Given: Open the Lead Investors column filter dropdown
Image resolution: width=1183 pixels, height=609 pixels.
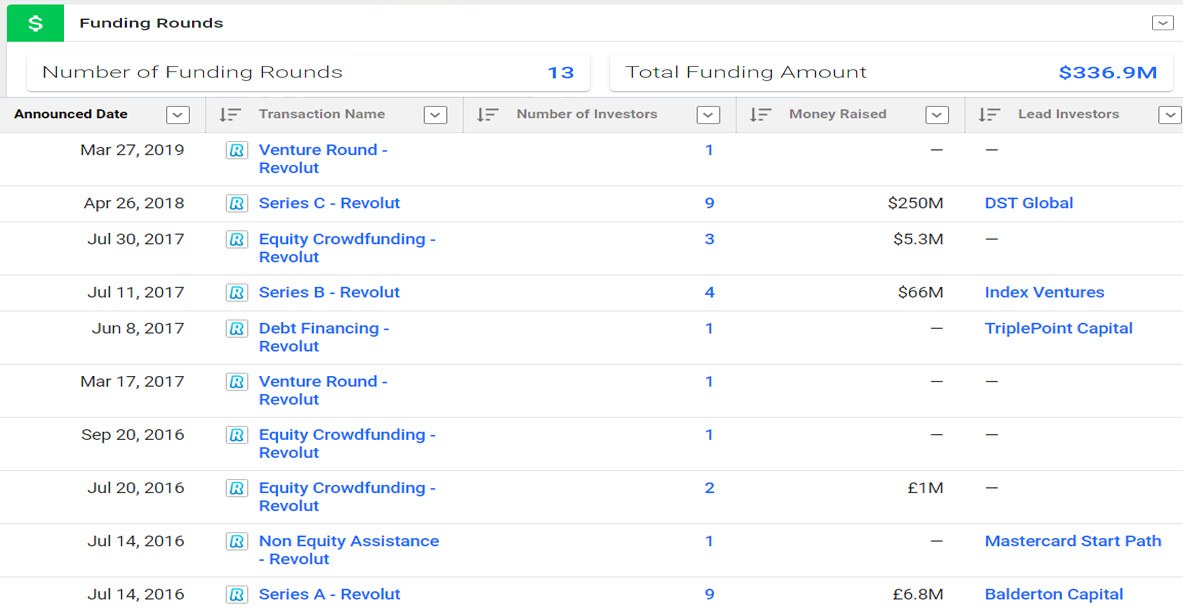Looking at the screenshot, I should pos(1169,114).
